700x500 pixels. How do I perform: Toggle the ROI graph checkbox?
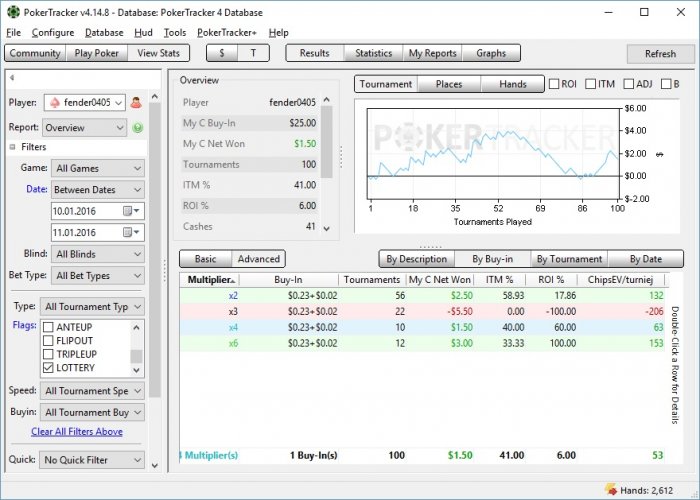[554, 85]
